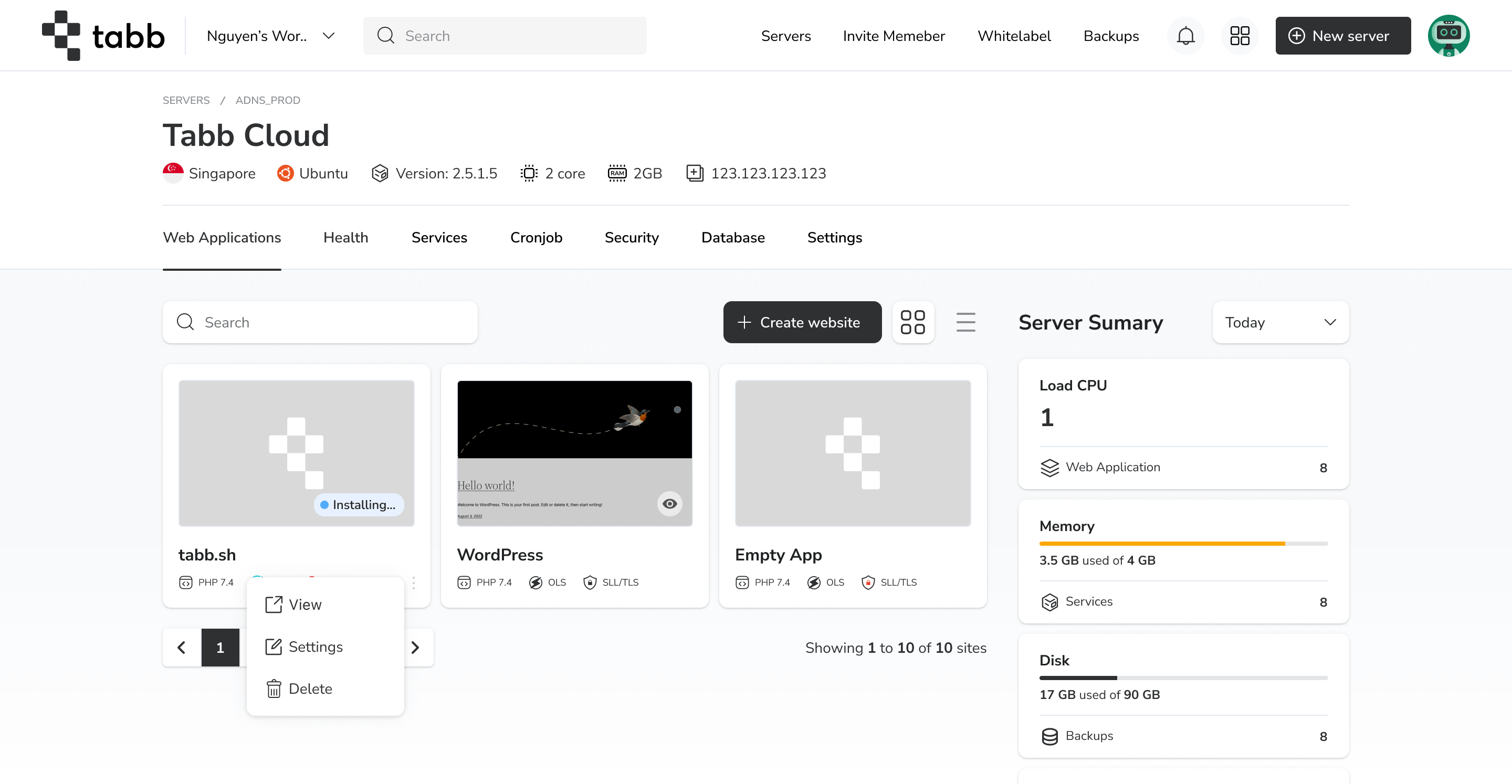Focus the websites Search field
The height and width of the screenshot is (784, 1512).
click(x=320, y=322)
